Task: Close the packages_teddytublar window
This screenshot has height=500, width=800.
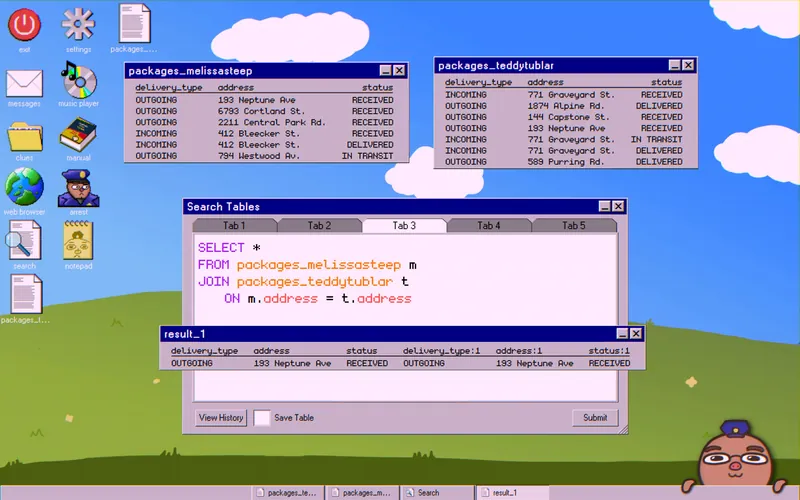Action: click(688, 65)
